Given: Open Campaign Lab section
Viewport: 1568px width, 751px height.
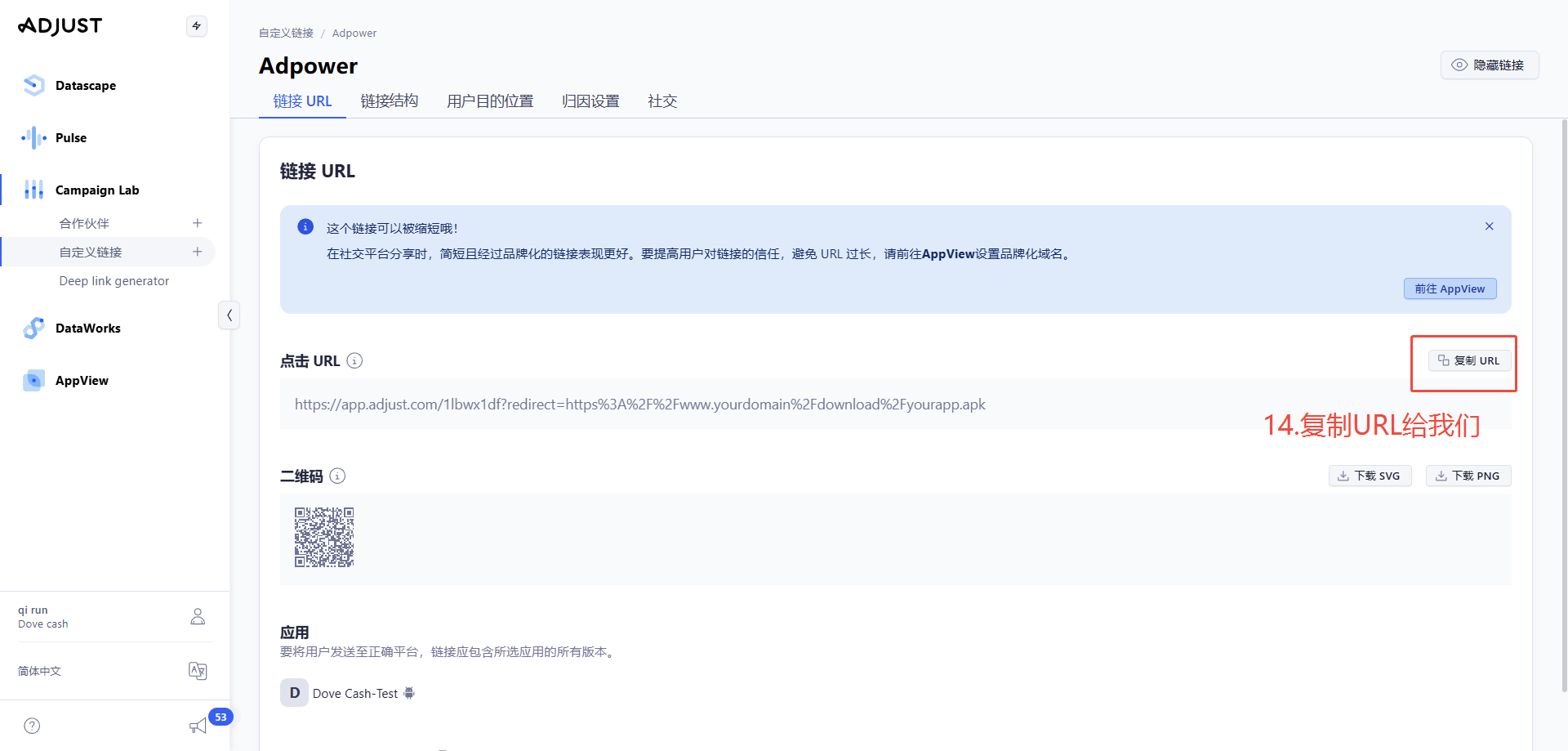Looking at the screenshot, I should tap(97, 190).
